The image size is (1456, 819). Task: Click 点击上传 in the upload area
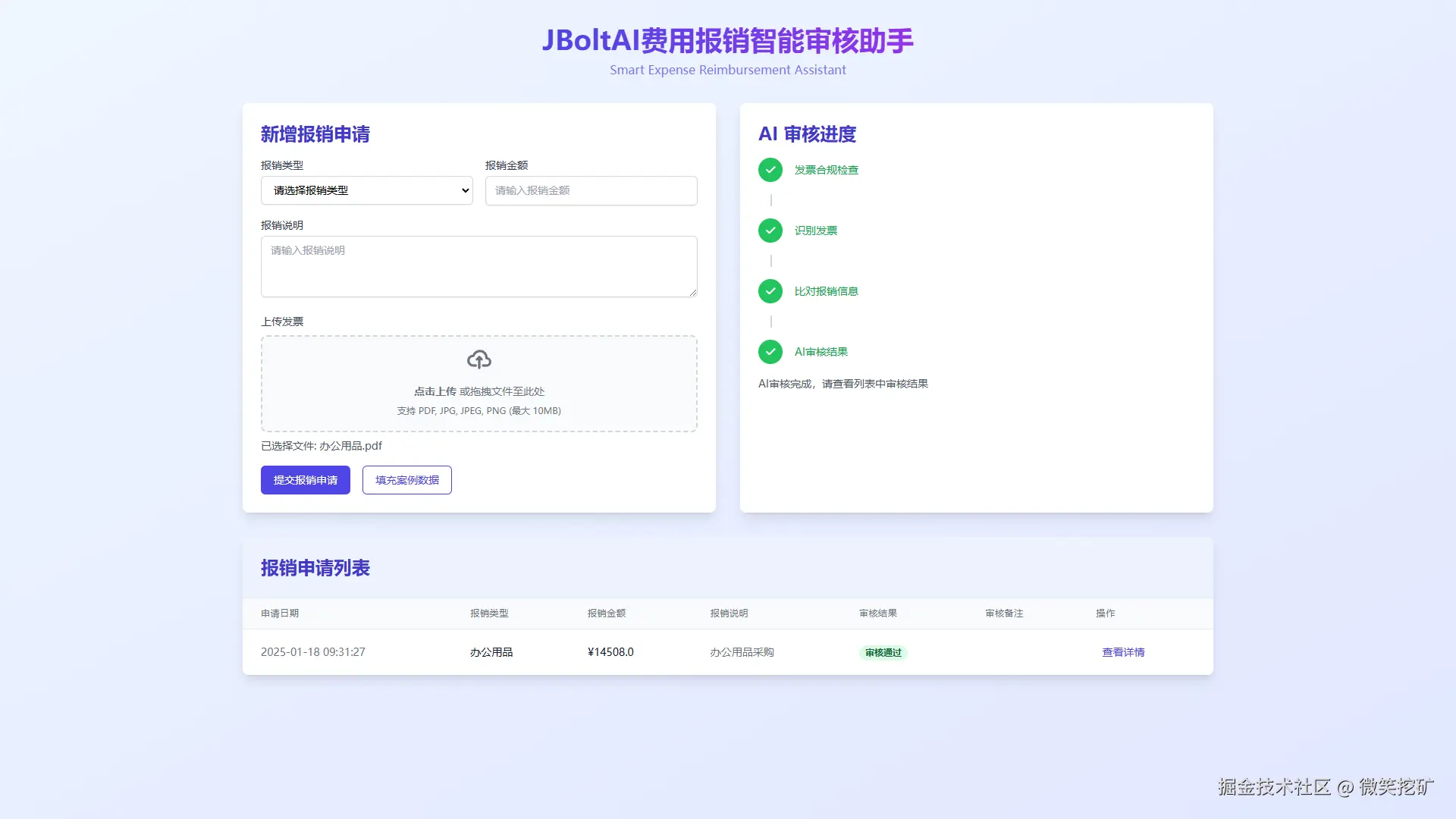pyautogui.click(x=435, y=391)
